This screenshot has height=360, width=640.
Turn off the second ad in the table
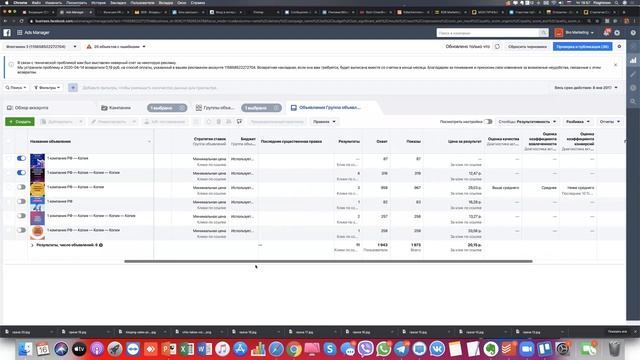(x=21, y=173)
